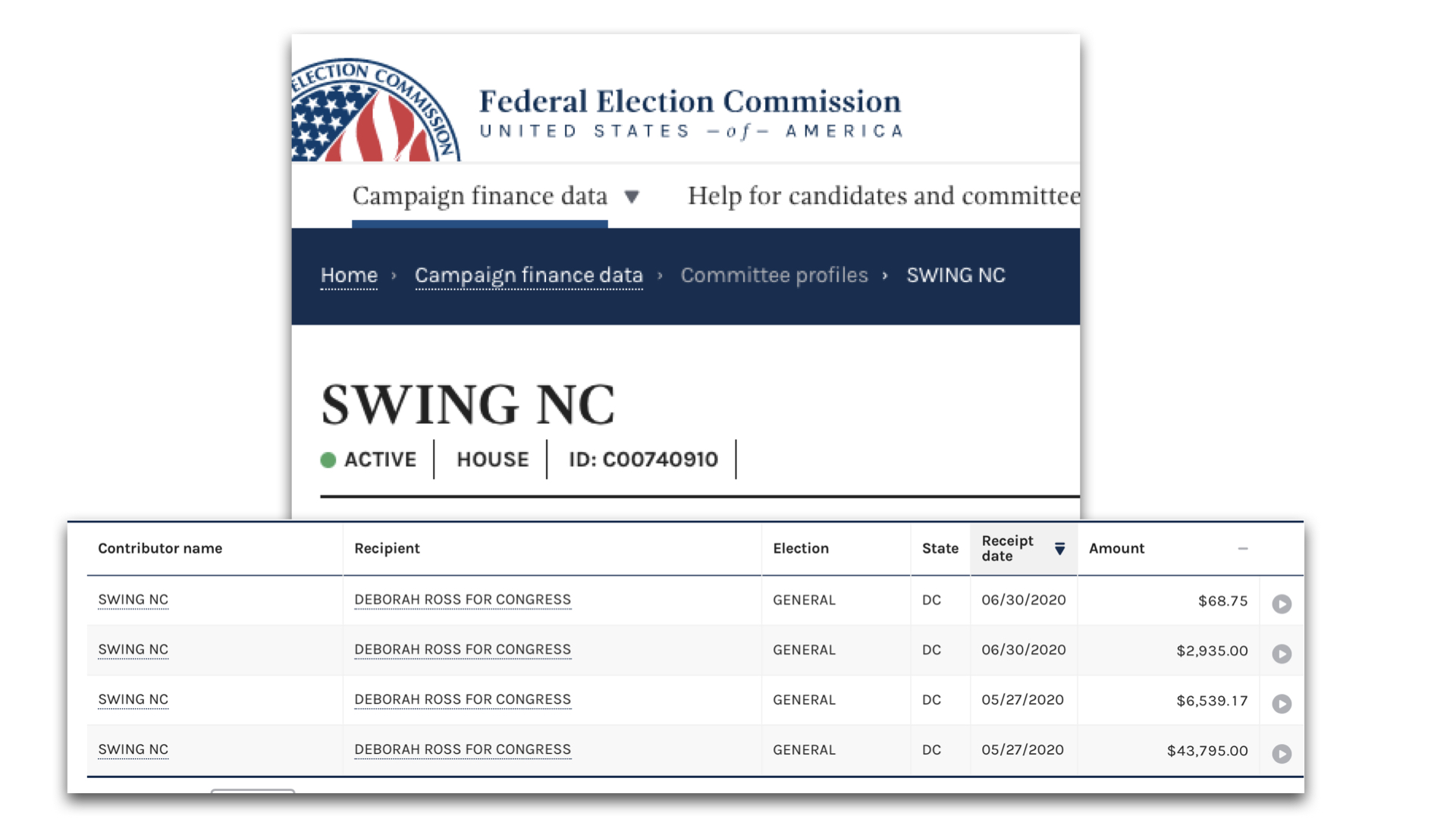
Task: Click the Campaign finance data breadcrumb link
Action: click(x=528, y=275)
